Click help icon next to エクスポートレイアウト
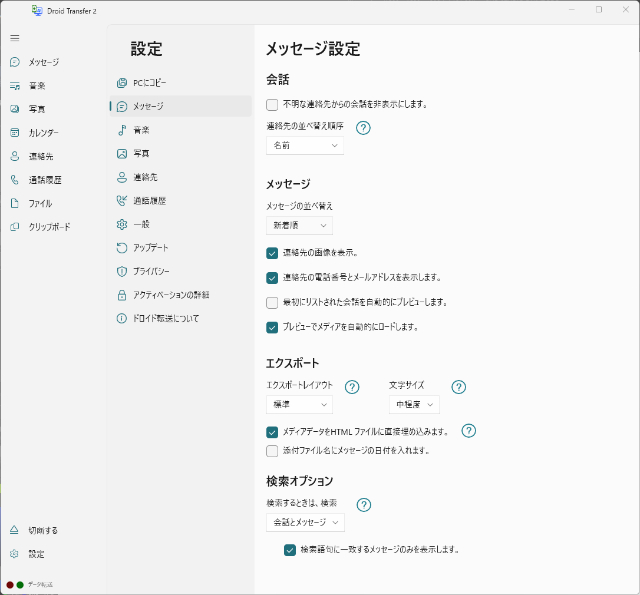Image resolution: width=640 pixels, height=595 pixels. [352, 387]
